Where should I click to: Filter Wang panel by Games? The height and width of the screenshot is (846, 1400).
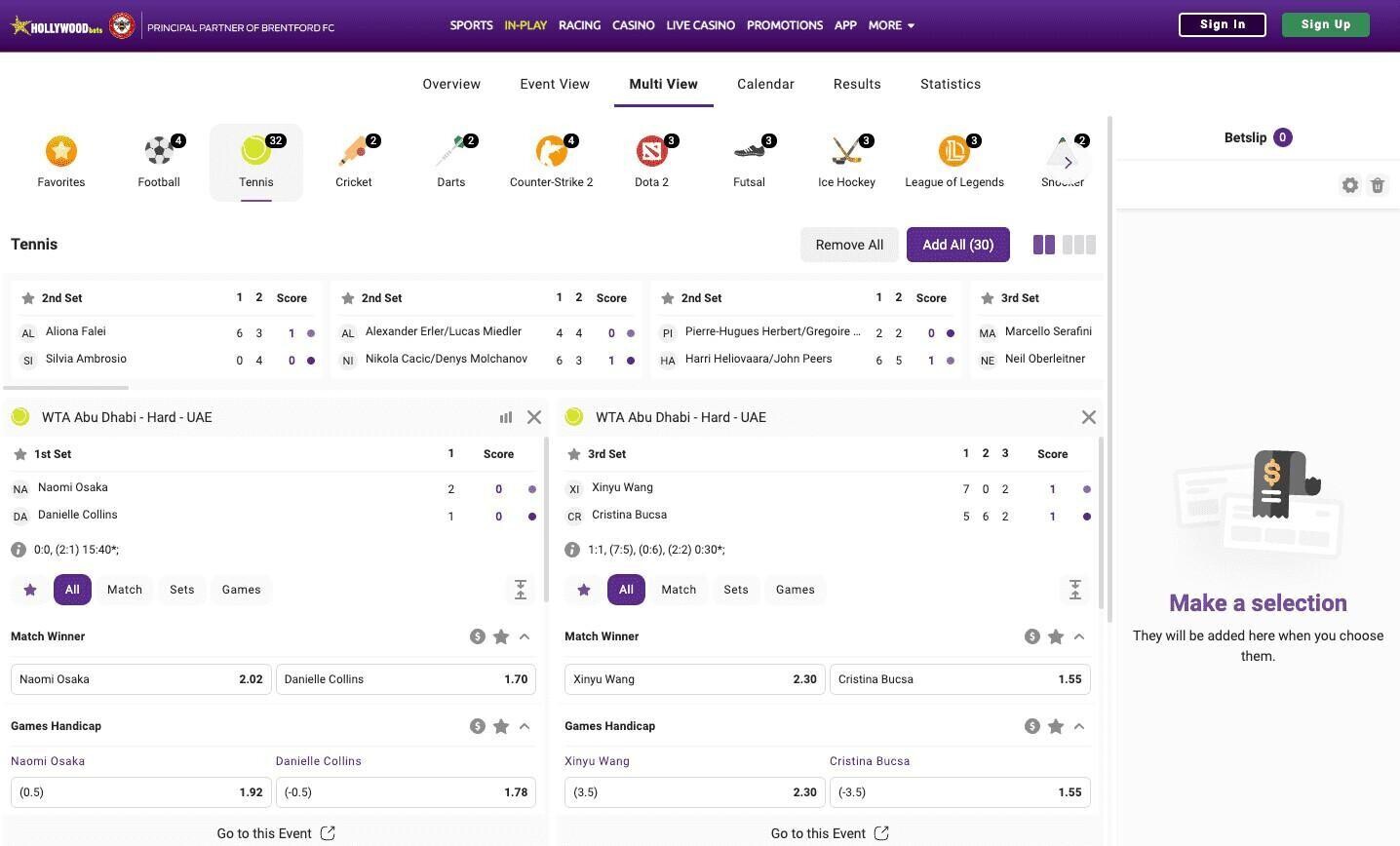796,590
